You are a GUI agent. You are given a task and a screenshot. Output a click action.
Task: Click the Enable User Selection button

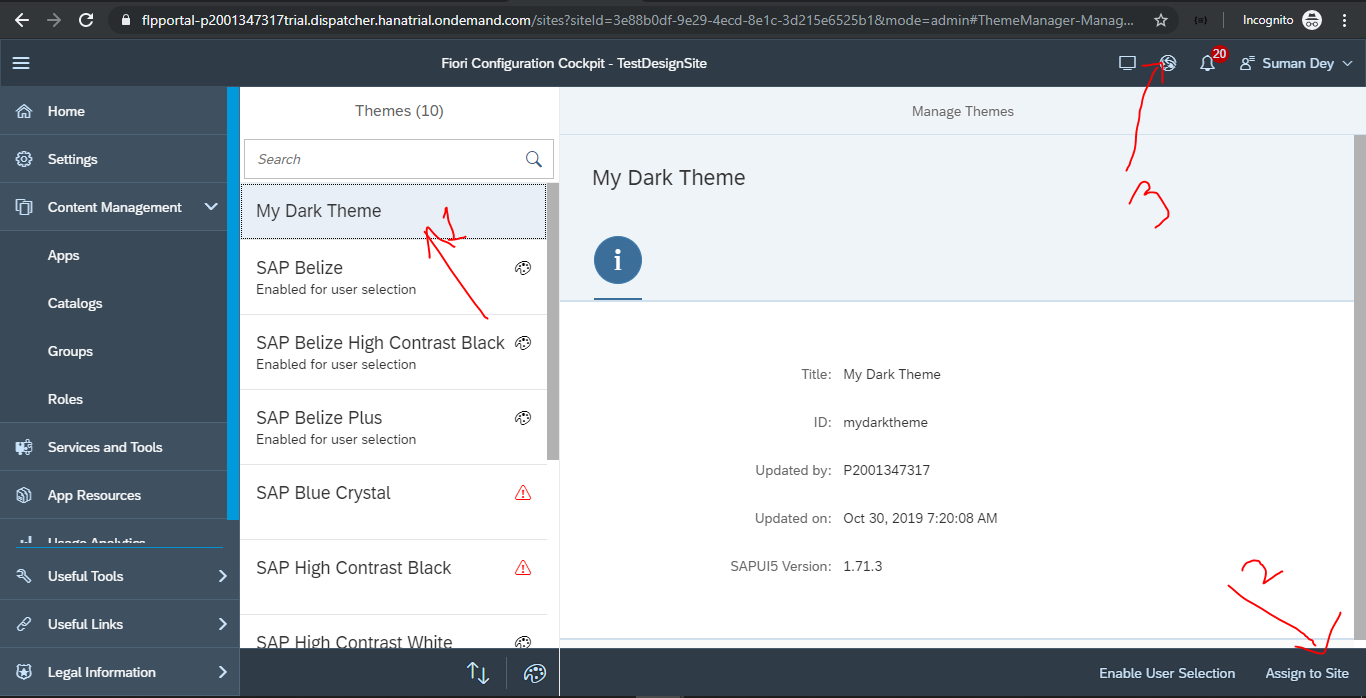1167,673
